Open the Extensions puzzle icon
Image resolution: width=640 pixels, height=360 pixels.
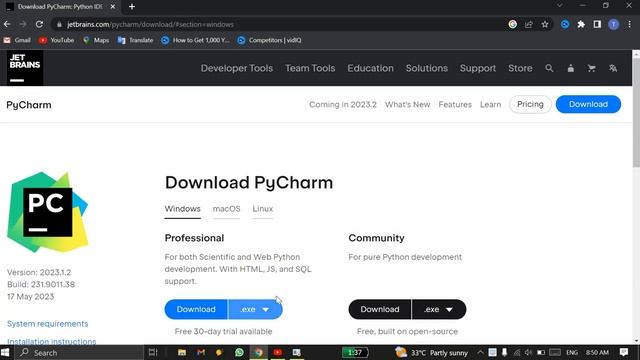581,24
